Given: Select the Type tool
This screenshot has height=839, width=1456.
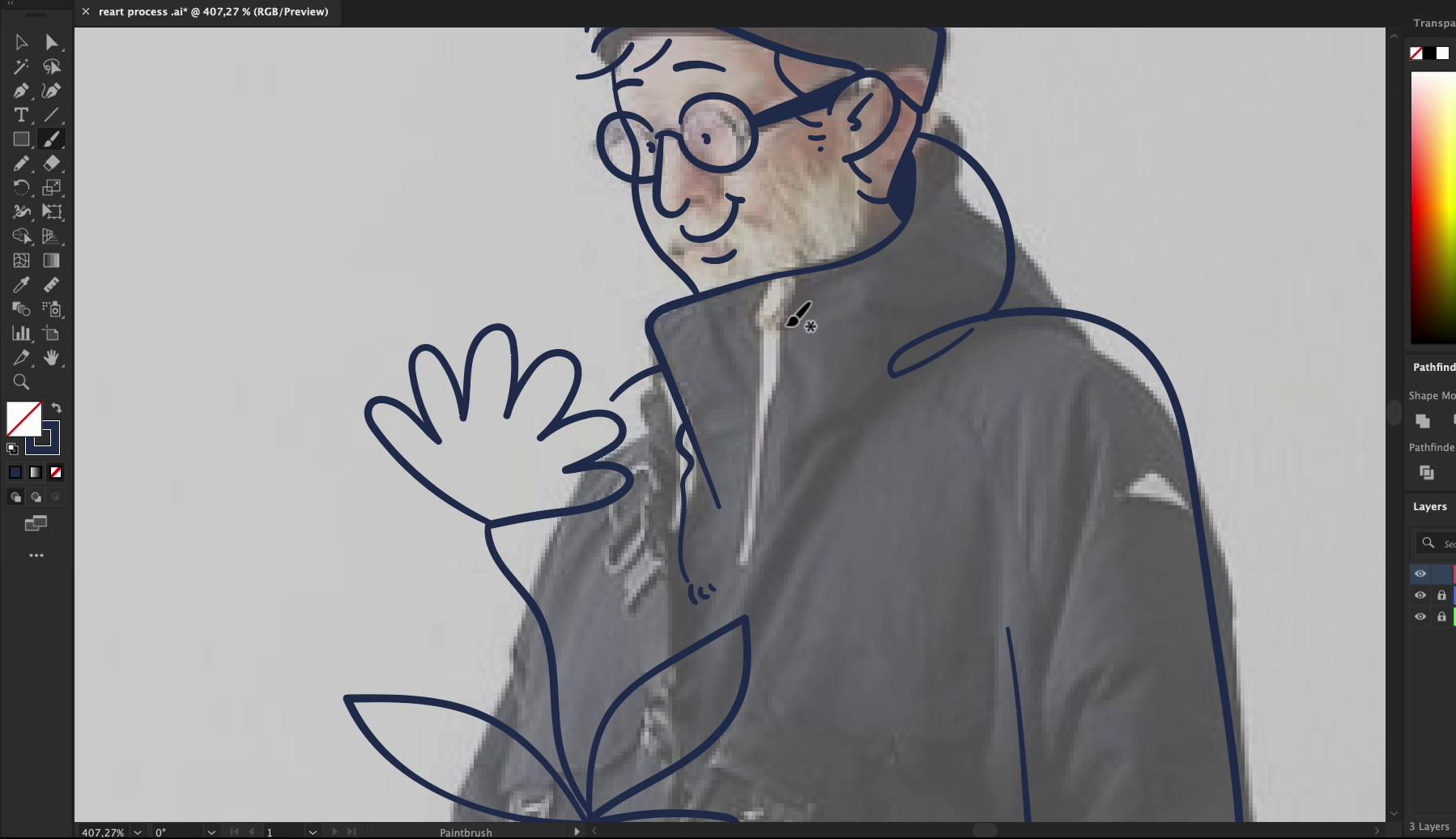Looking at the screenshot, I should click(21, 115).
